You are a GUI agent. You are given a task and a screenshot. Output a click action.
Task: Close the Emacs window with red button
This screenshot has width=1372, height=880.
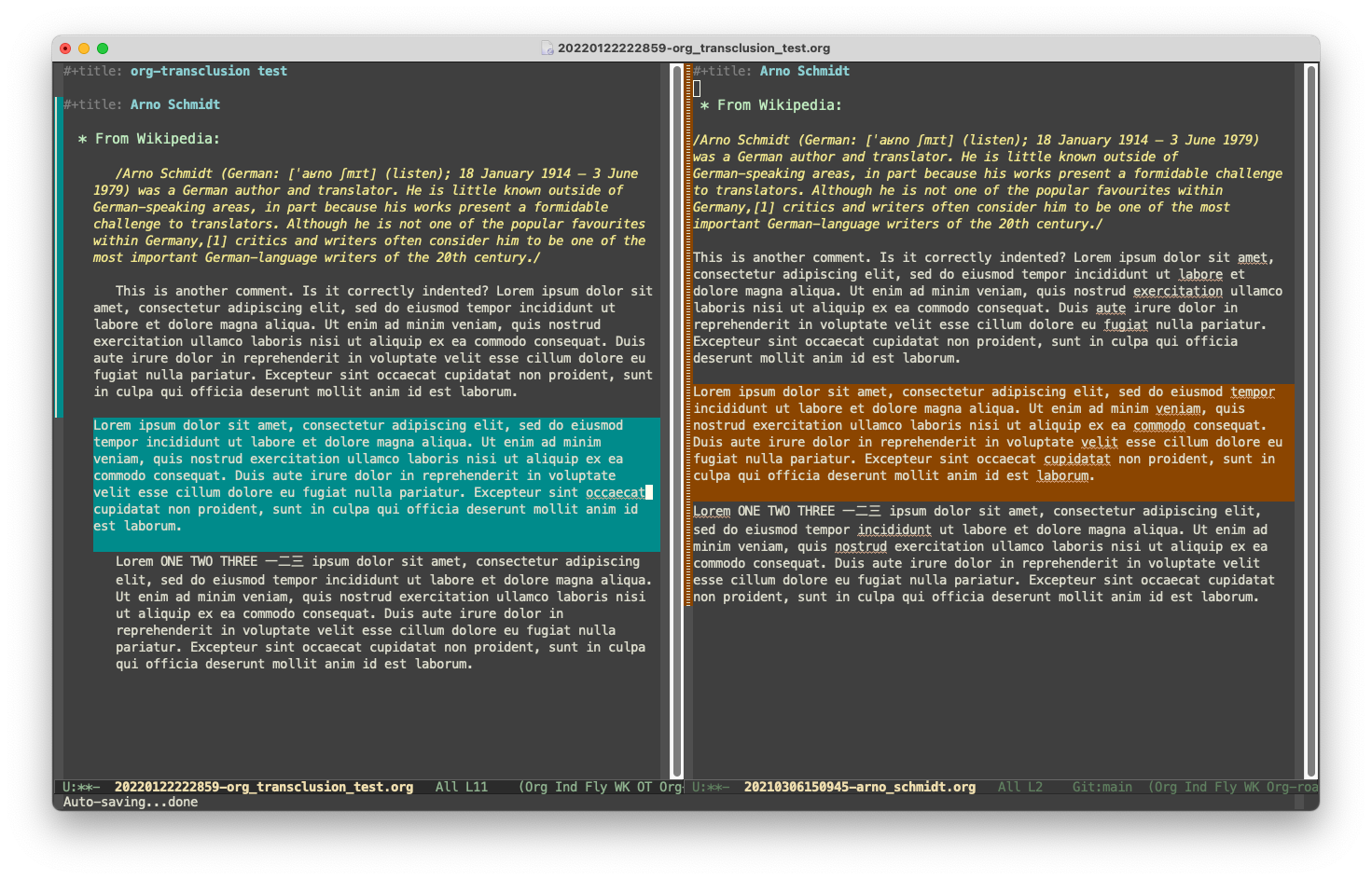(x=65, y=48)
